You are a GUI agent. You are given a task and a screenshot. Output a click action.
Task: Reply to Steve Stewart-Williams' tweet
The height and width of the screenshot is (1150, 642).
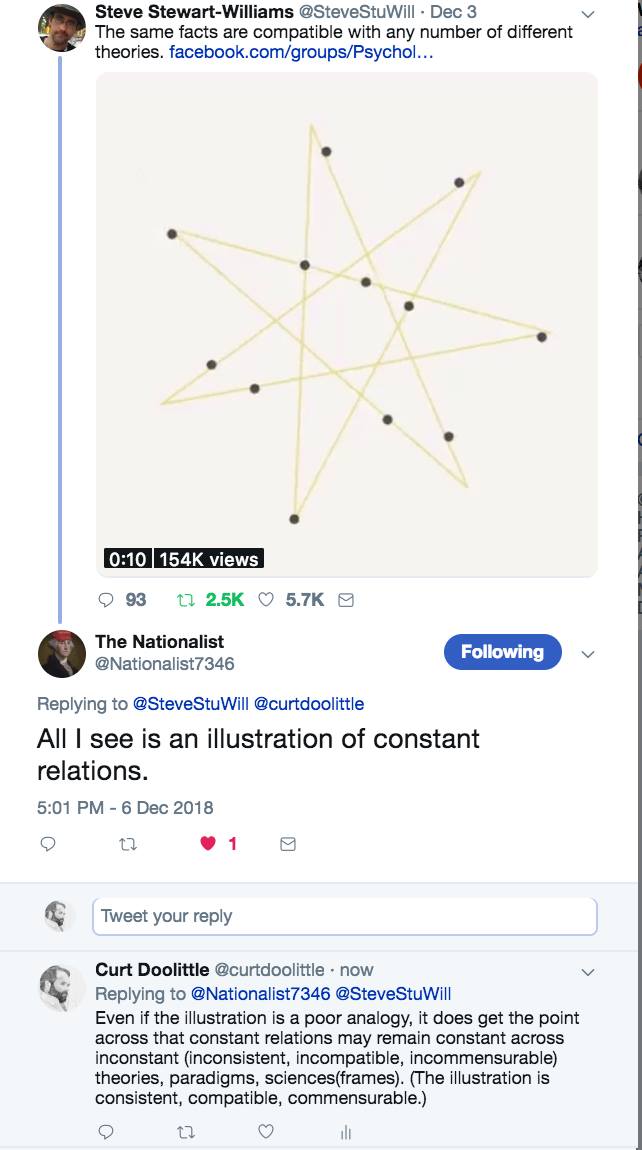[107, 600]
